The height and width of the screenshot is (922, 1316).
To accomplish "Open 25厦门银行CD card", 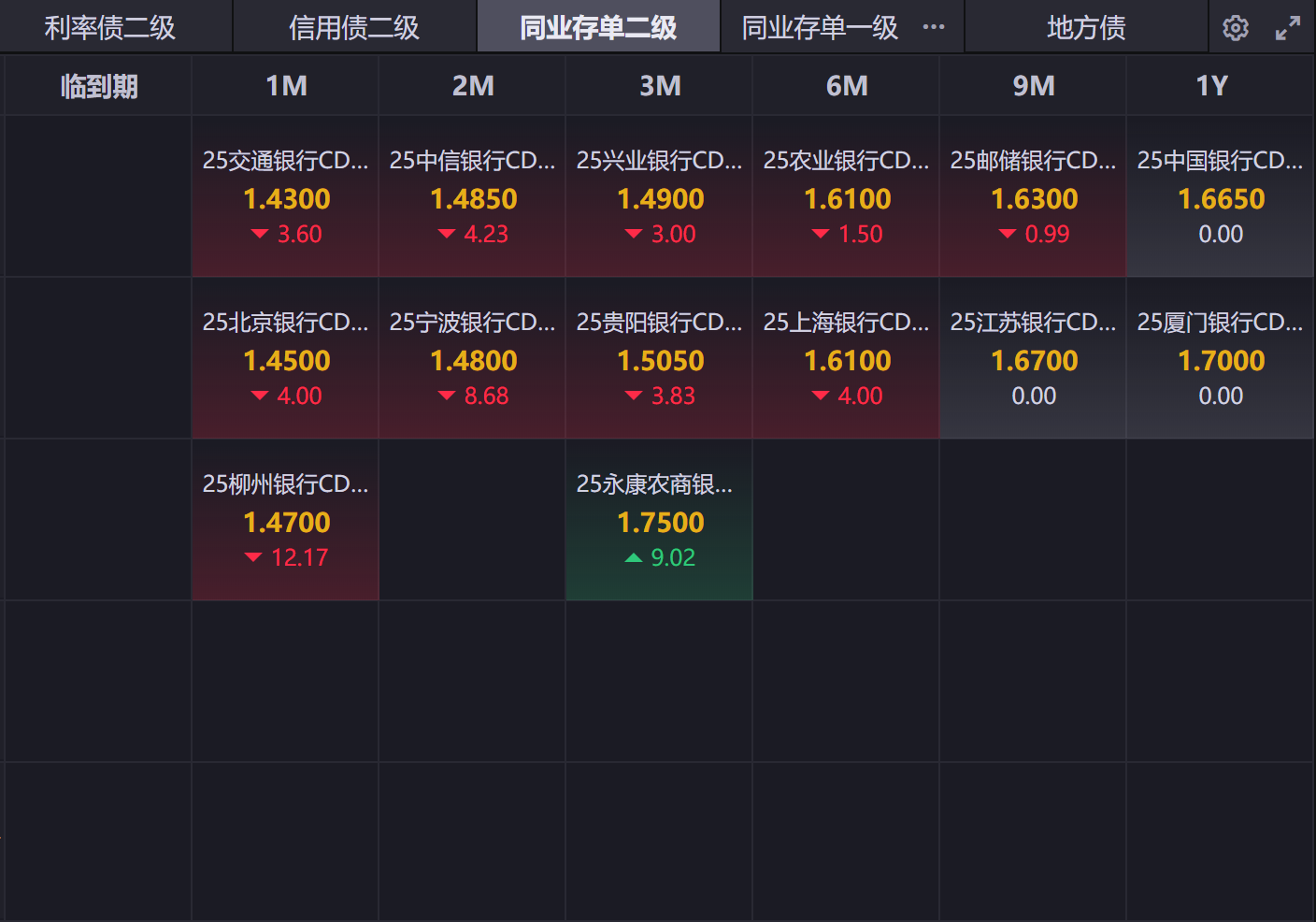I will click(1220, 358).
